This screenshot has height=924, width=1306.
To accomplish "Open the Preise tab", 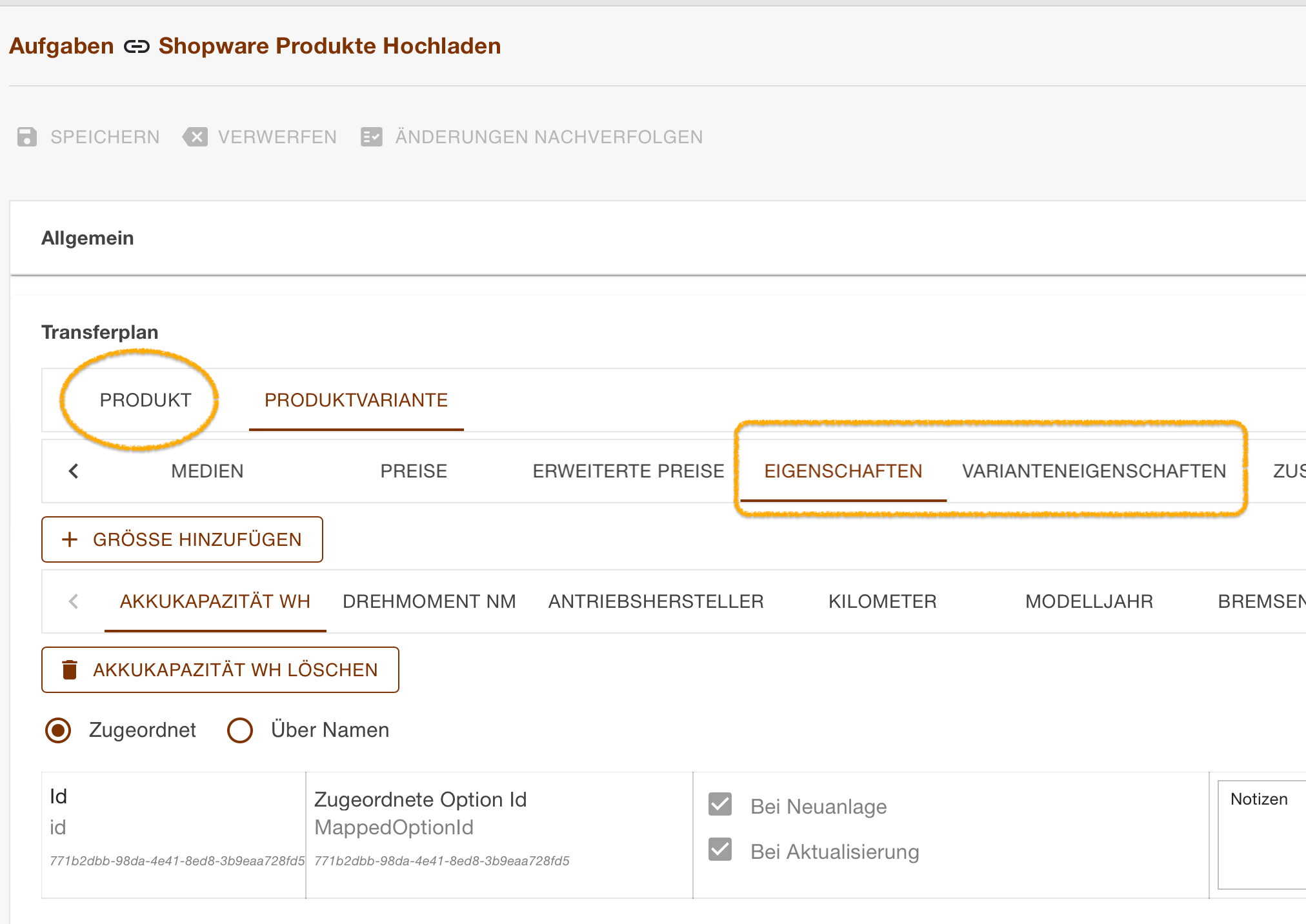I will pos(414,471).
